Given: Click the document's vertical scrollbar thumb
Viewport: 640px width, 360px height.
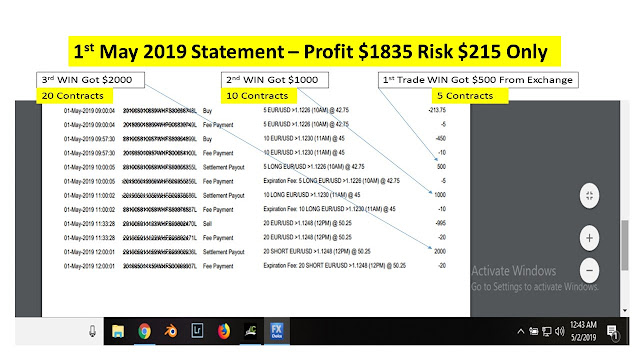Looking at the screenshot, I should point(624,245).
